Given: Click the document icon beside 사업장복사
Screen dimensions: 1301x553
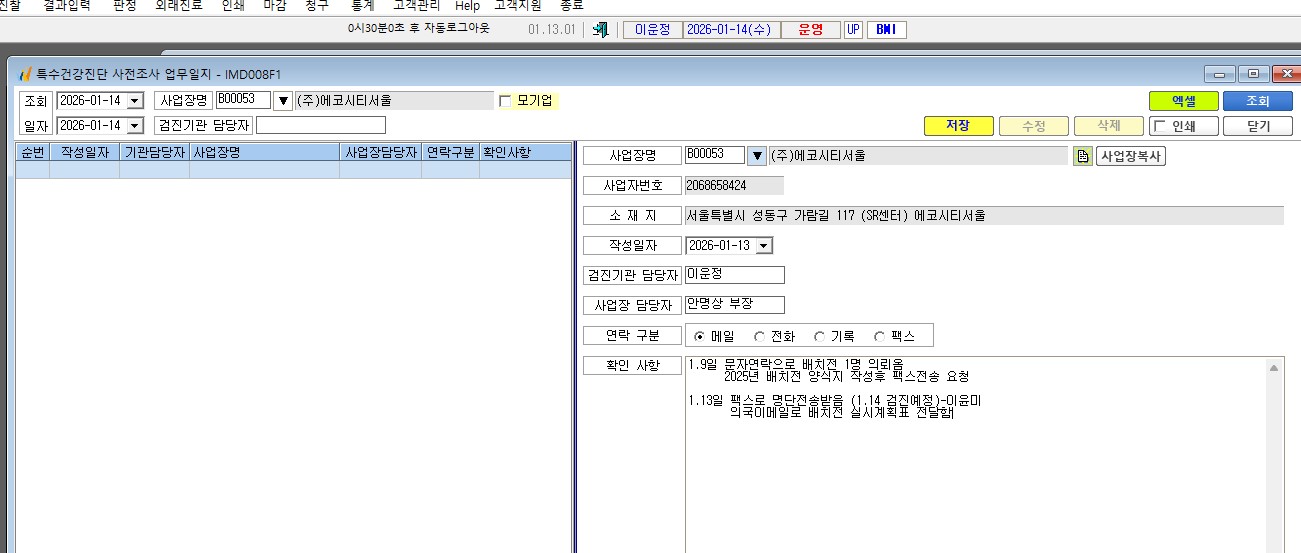Looking at the screenshot, I should point(1082,156).
